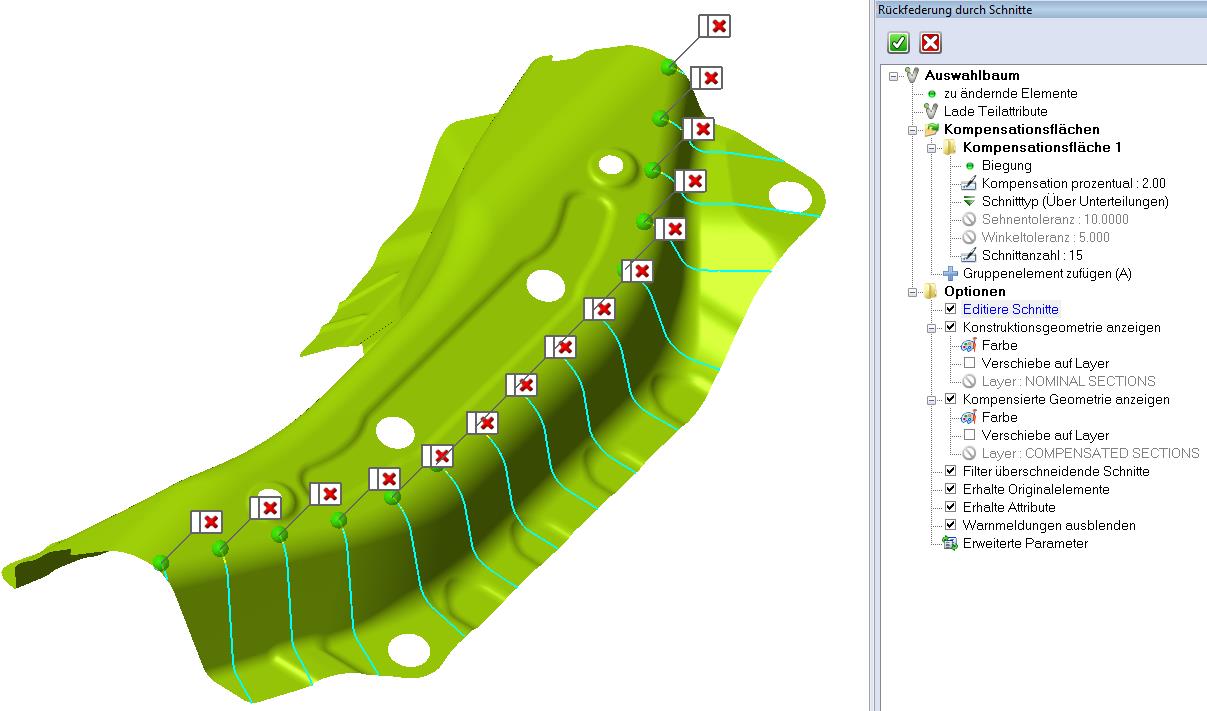The width and height of the screenshot is (1207, 711).
Task: Toggle Filter überschneidende Schnitte checkbox
Action: pos(951,471)
